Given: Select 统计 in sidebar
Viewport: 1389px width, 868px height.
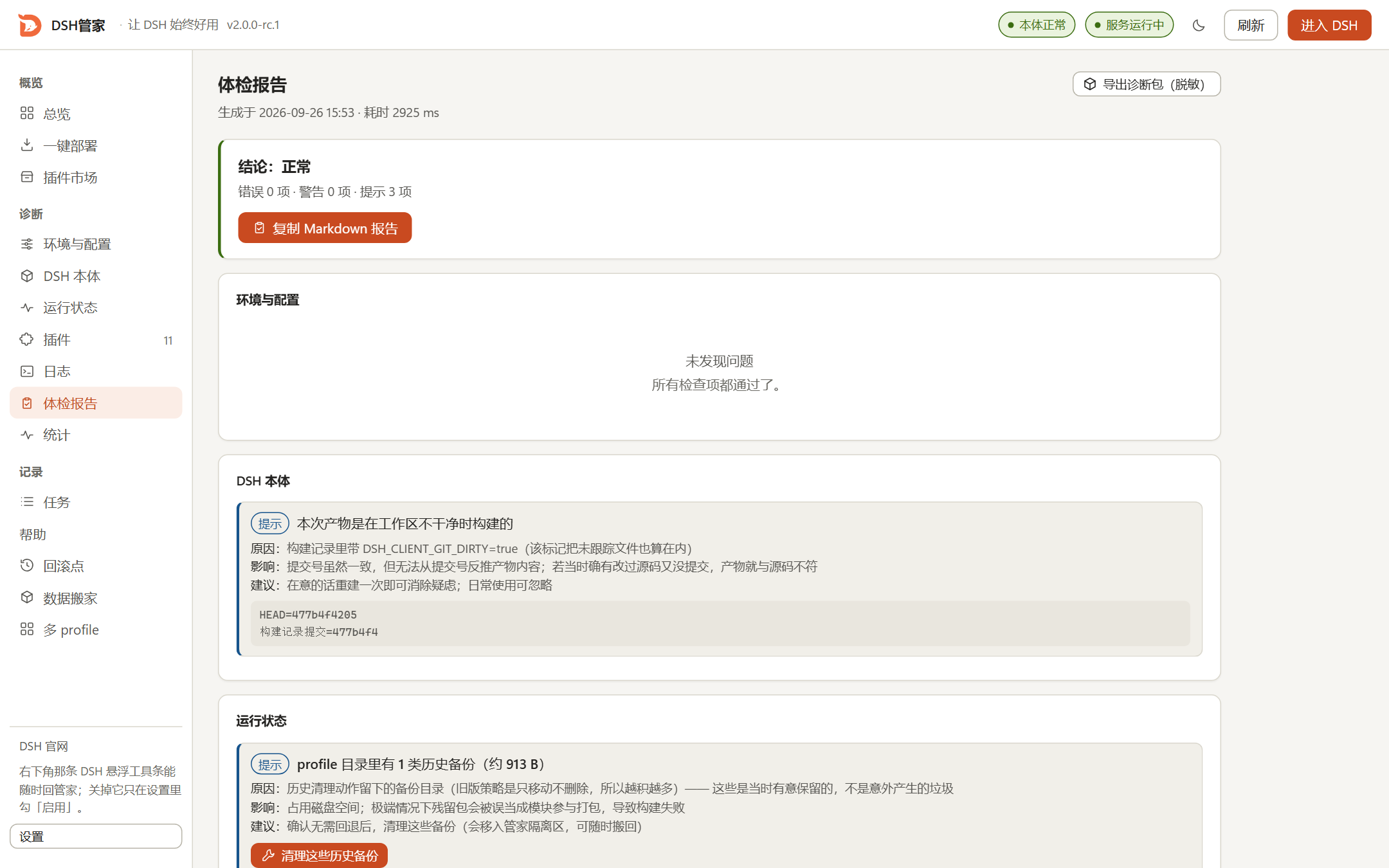Looking at the screenshot, I should [x=96, y=435].
